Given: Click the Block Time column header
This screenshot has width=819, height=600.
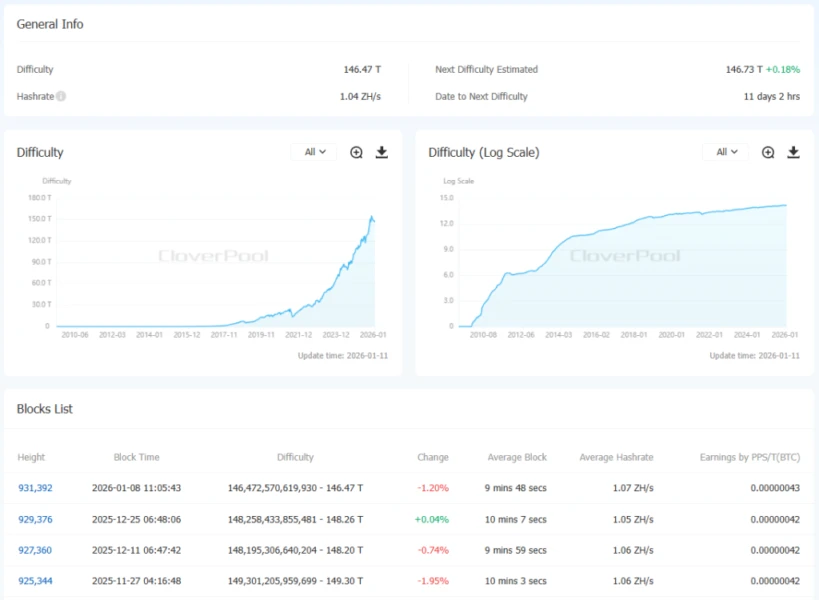Looking at the screenshot, I should [x=136, y=457].
